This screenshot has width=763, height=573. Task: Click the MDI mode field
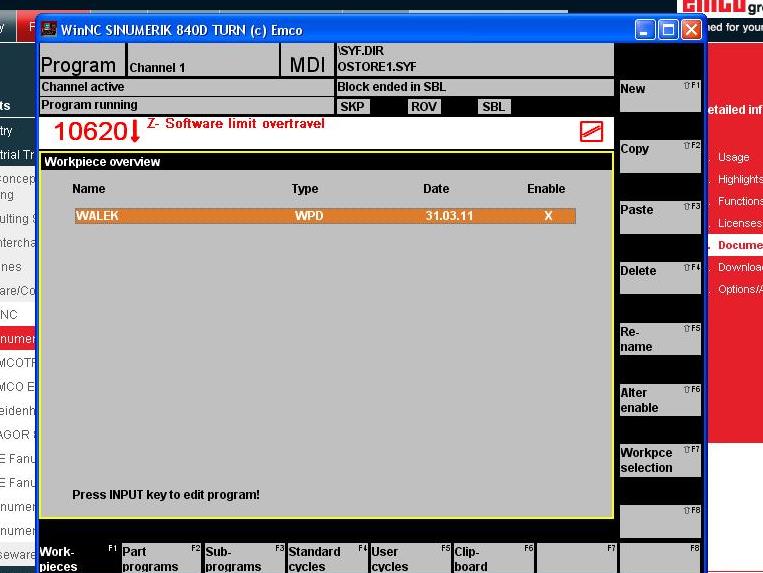point(308,60)
